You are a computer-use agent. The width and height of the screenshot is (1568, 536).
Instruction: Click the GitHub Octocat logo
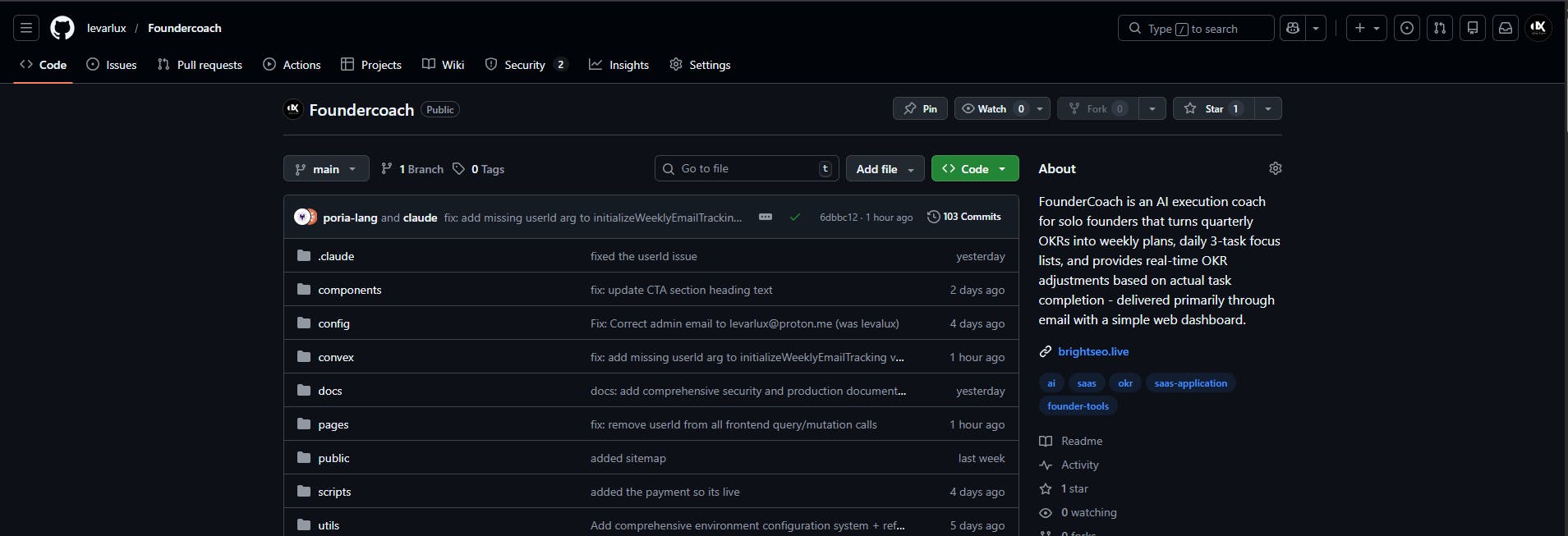click(62, 28)
